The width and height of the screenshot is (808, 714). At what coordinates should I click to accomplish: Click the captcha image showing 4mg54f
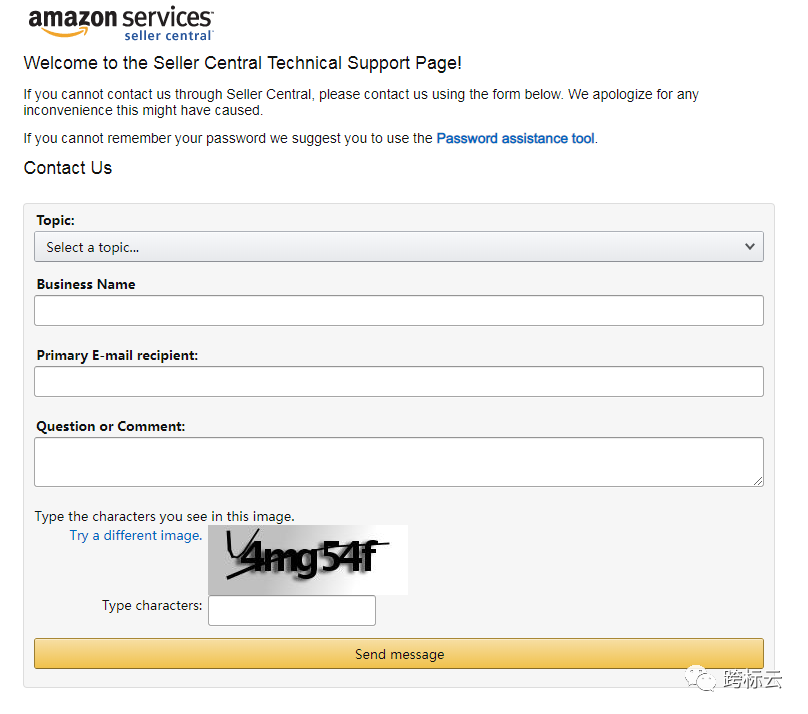coord(308,560)
